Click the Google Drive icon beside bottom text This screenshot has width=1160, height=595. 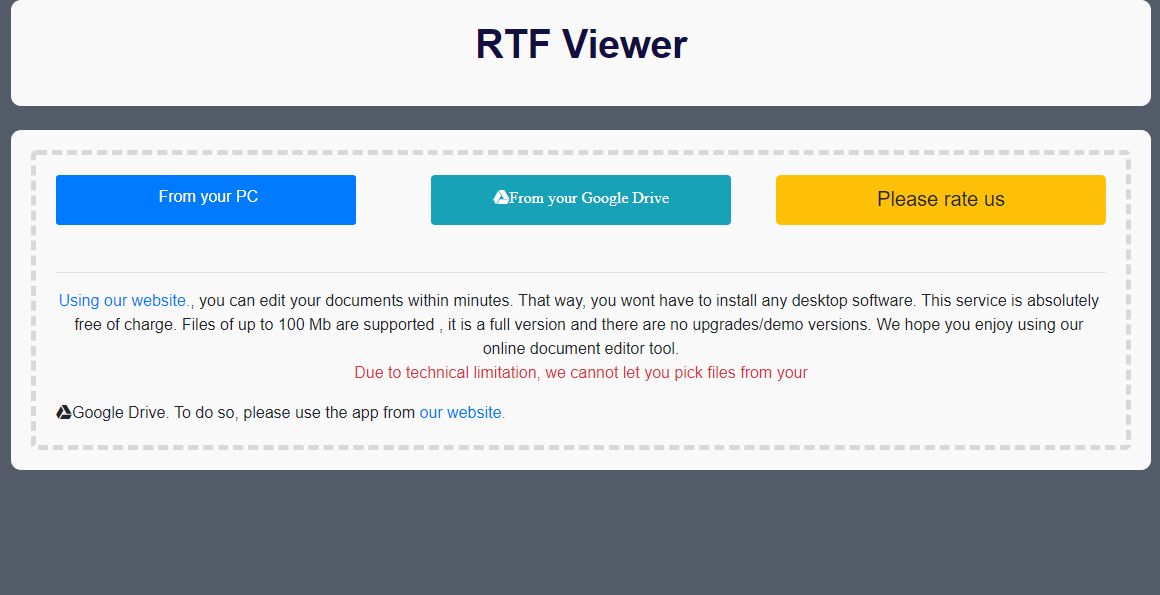pyautogui.click(x=64, y=412)
